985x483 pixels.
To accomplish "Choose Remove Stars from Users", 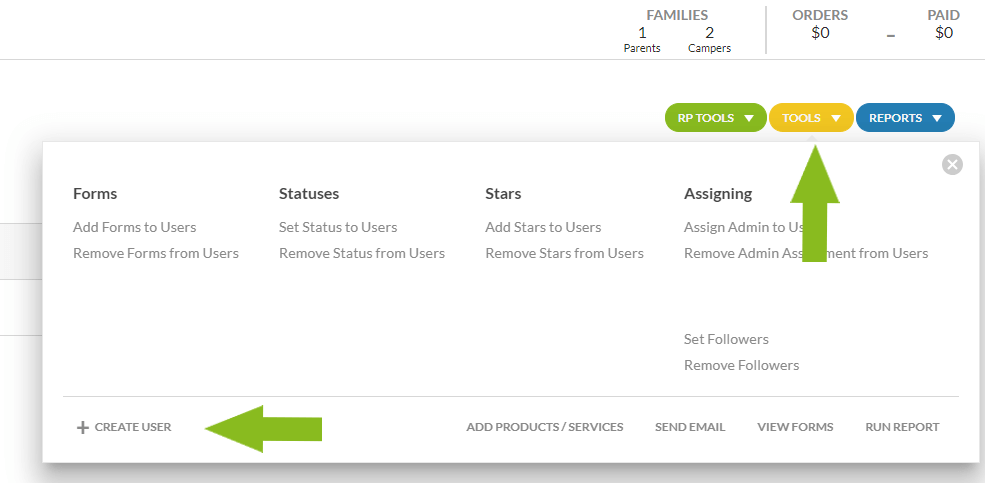I will pyautogui.click(x=564, y=253).
